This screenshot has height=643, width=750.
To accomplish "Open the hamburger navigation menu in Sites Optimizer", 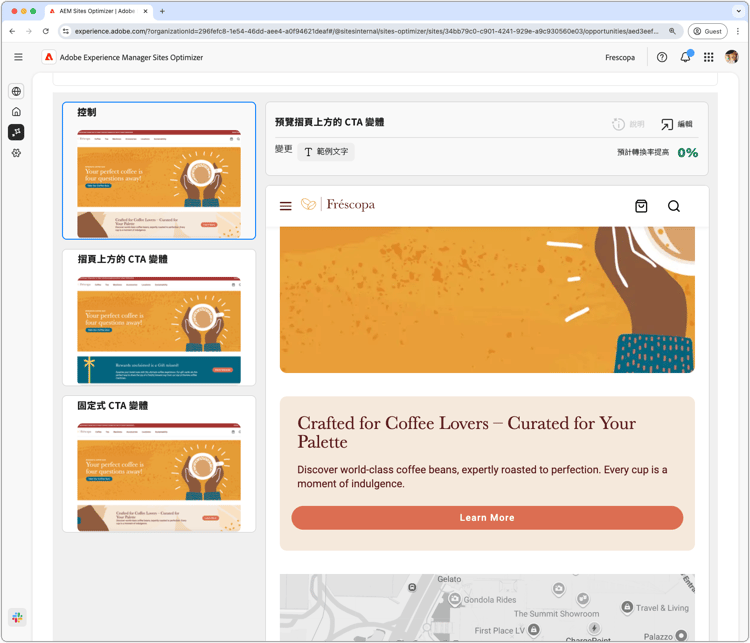I will pyautogui.click(x=18, y=57).
